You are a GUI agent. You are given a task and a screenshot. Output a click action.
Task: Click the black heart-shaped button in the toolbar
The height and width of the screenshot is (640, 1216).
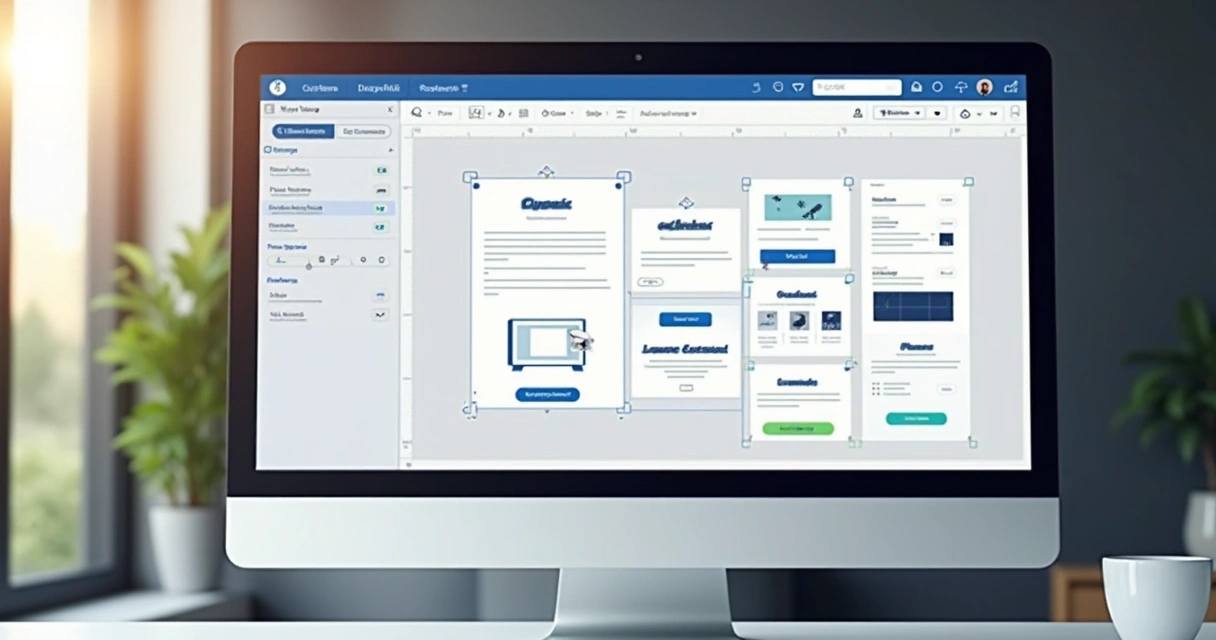click(x=937, y=113)
